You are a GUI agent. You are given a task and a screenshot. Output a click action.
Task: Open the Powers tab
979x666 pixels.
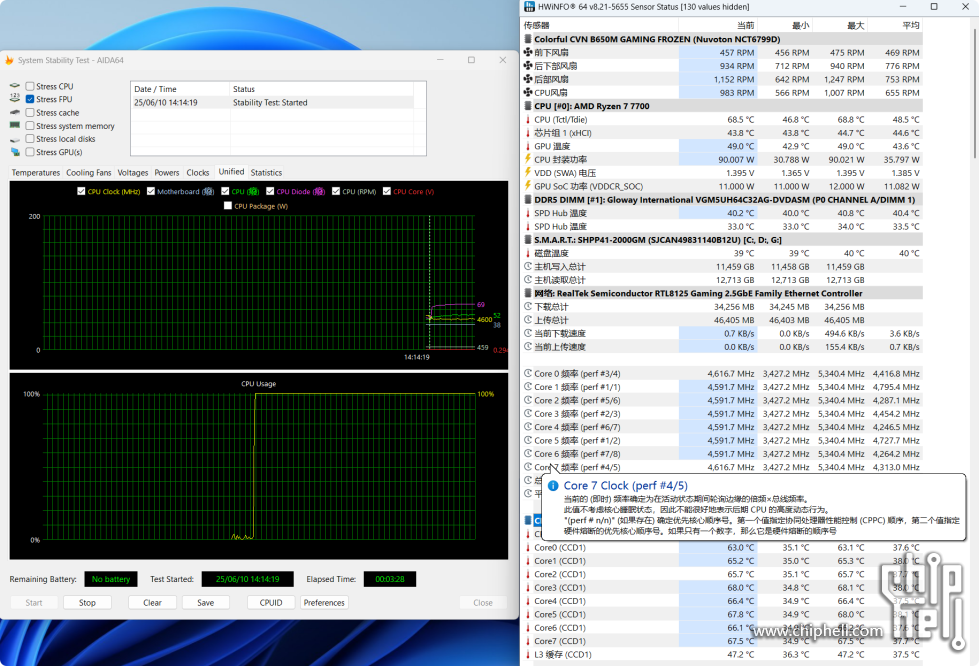167,172
